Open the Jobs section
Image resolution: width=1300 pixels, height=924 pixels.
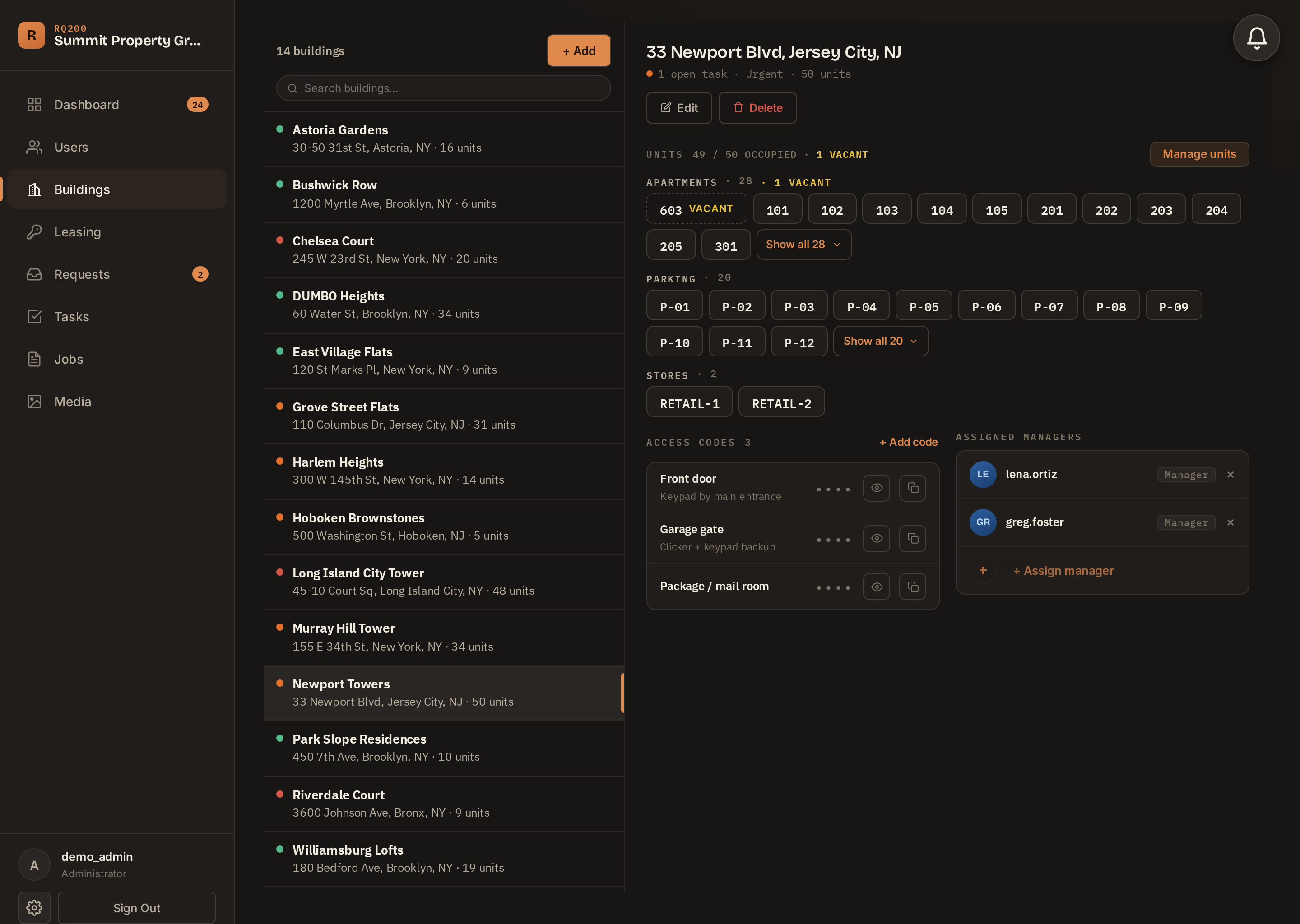[x=117, y=359]
